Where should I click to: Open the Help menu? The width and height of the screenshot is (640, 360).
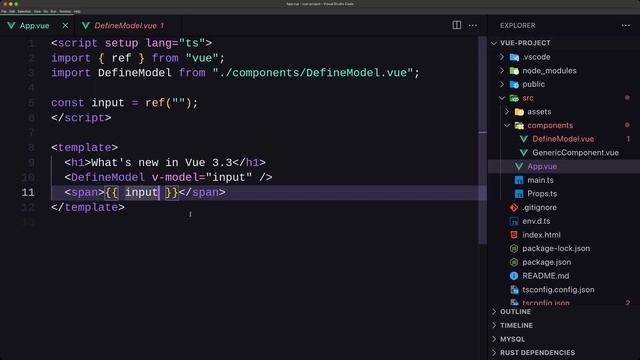click(x=77, y=11)
